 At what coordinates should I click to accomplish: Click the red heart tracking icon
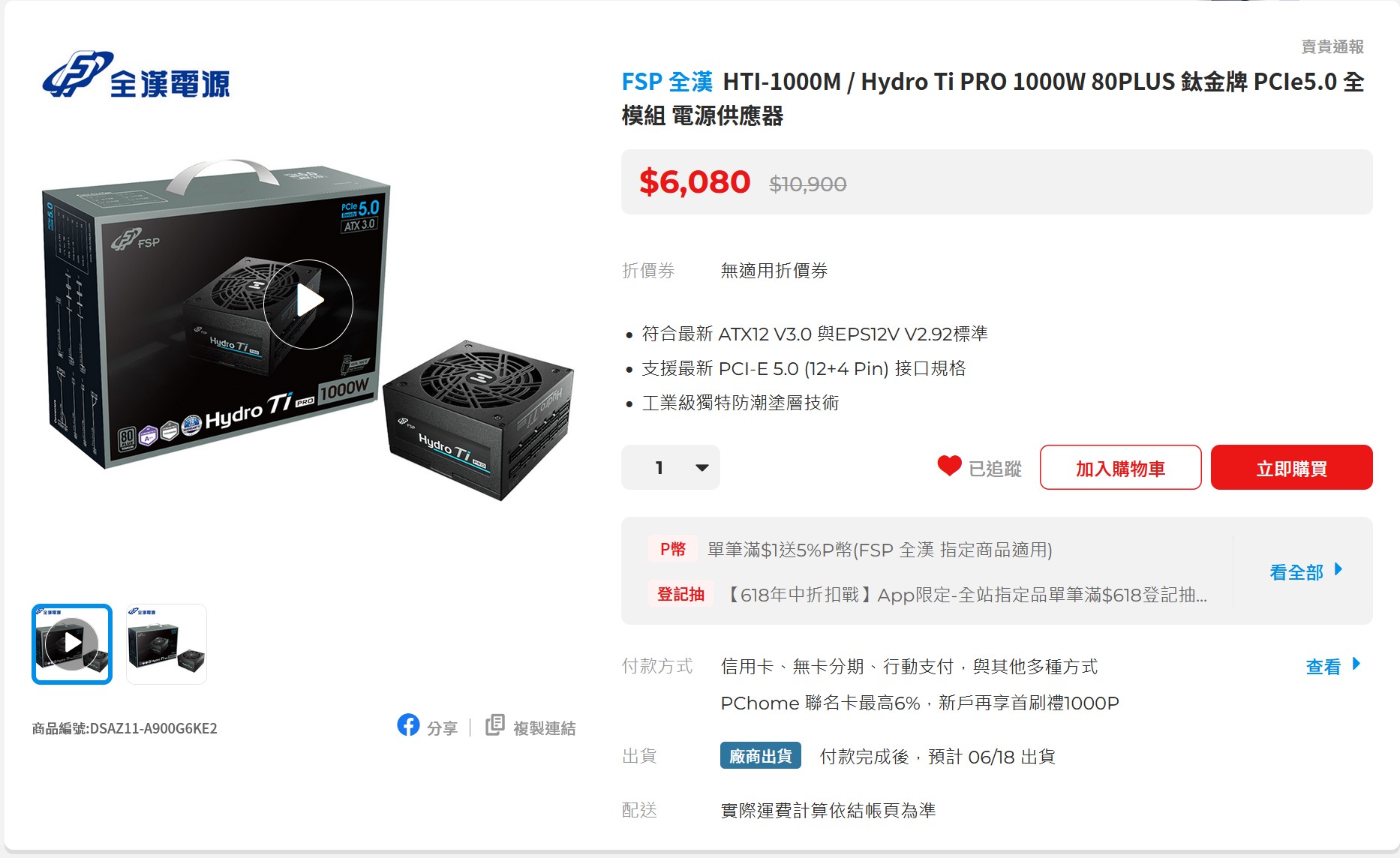tap(949, 466)
